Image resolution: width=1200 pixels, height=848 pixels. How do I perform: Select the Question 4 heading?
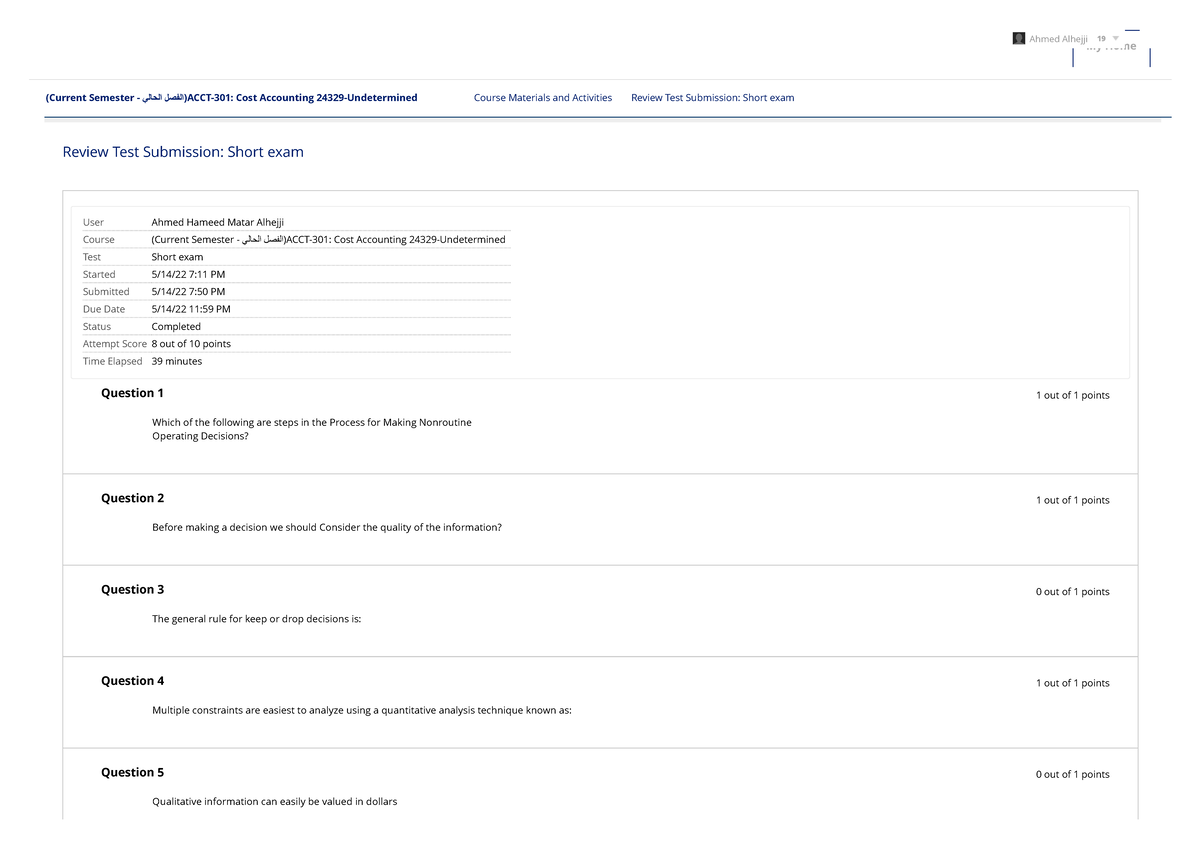(132, 681)
